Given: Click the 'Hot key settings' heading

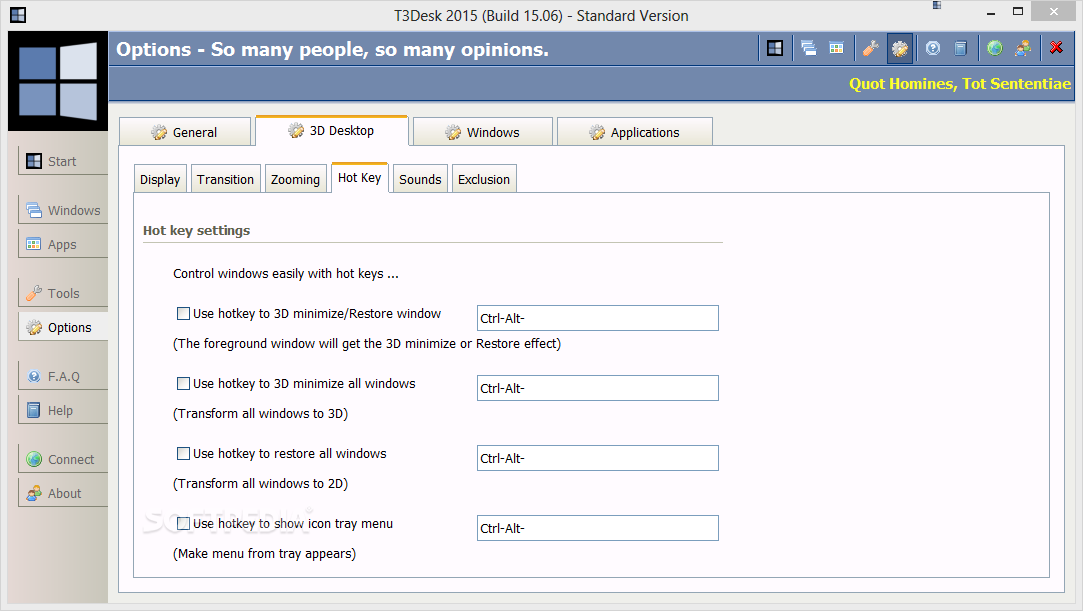Looking at the screenshot, I should pos(196,231).
